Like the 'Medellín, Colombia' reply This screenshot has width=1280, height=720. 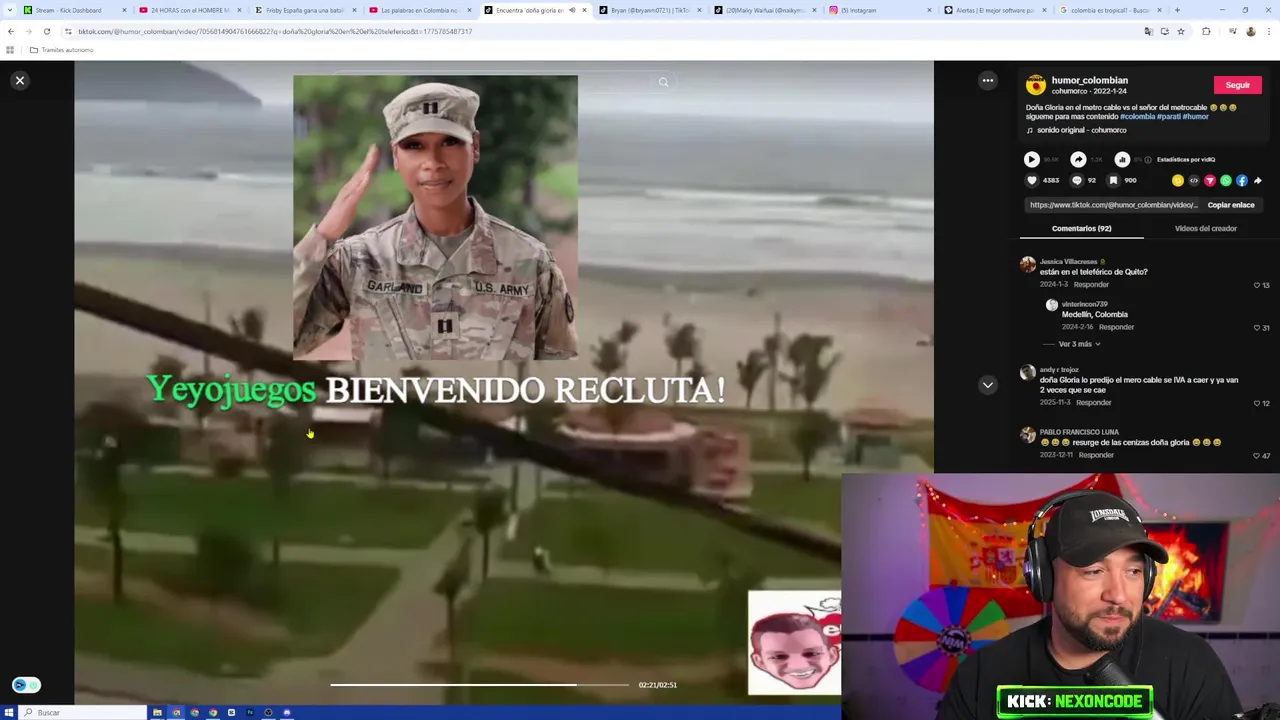[x=1257, y=328]
